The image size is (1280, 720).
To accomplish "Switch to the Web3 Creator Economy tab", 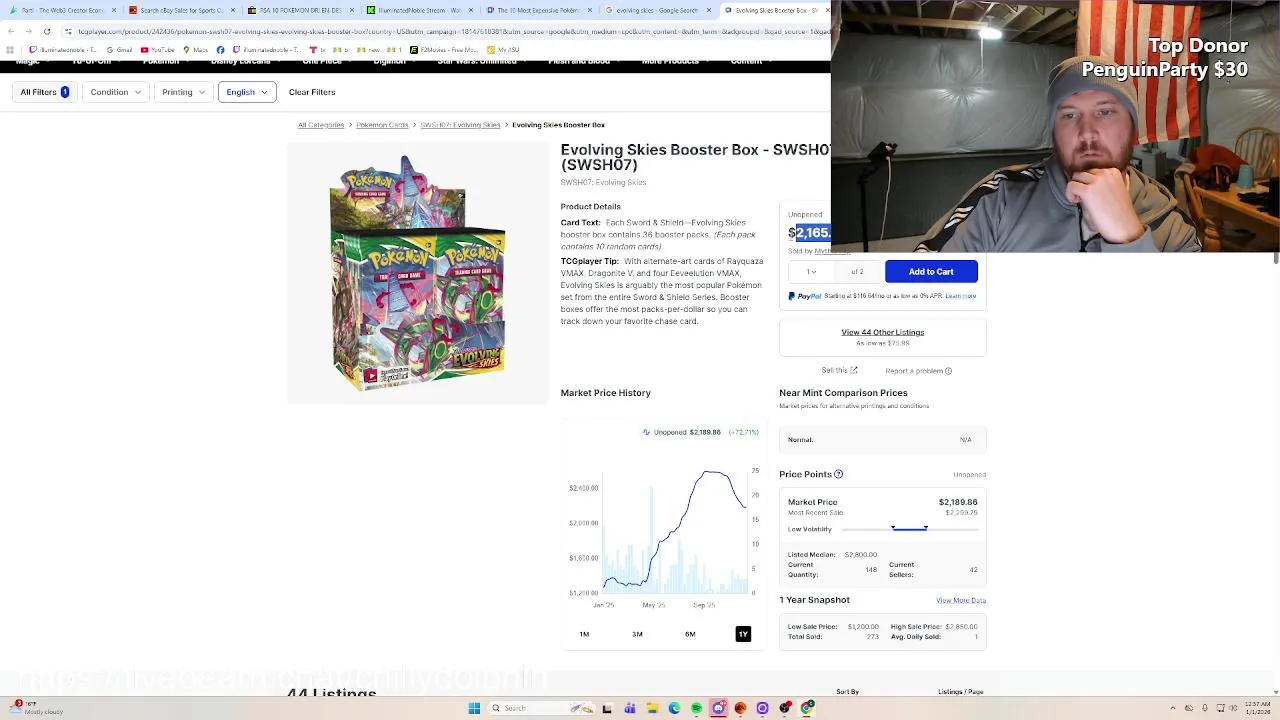I will tap(62, 10).
